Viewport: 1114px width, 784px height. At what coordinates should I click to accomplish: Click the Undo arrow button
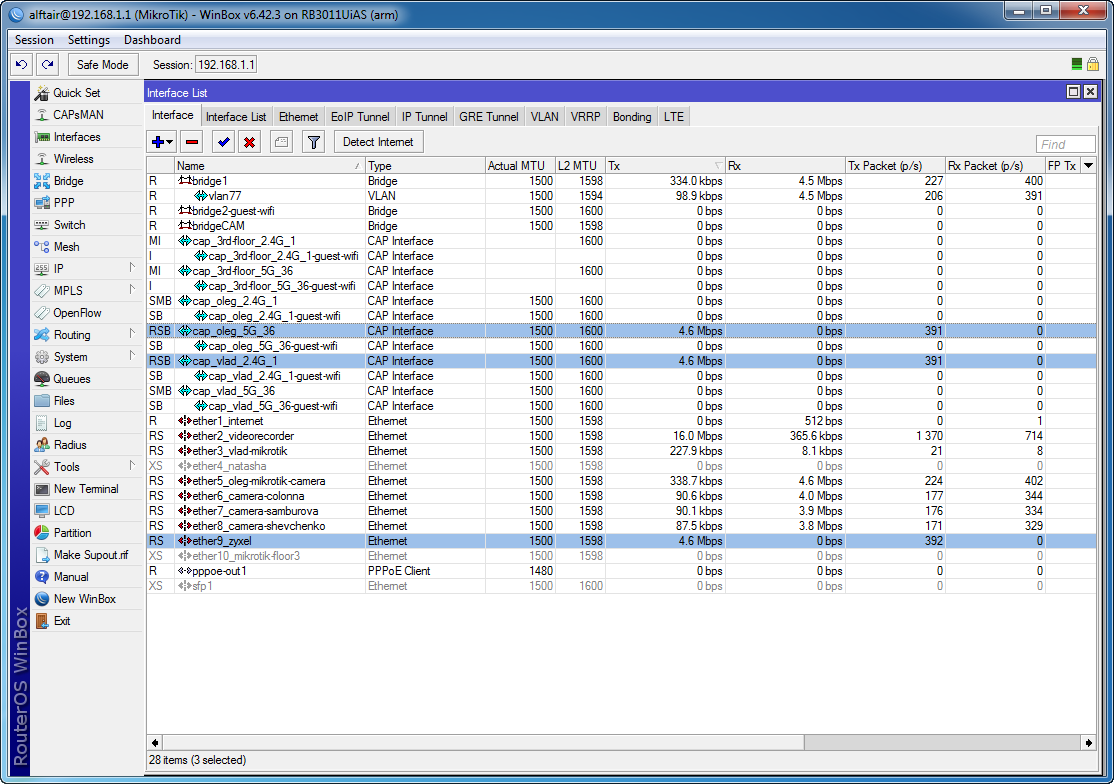pyautogui.click(x=21, y=65)
